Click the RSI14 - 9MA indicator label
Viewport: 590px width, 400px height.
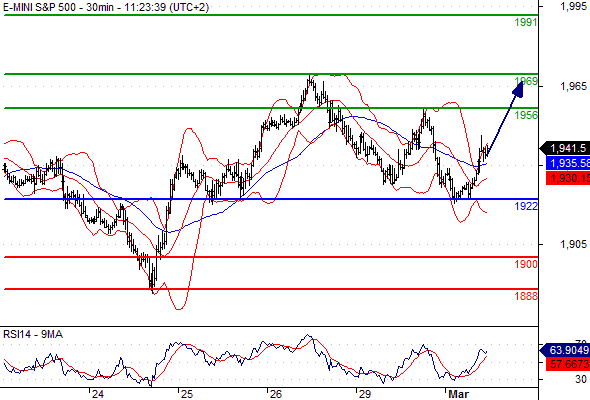(x=33, y=334)
